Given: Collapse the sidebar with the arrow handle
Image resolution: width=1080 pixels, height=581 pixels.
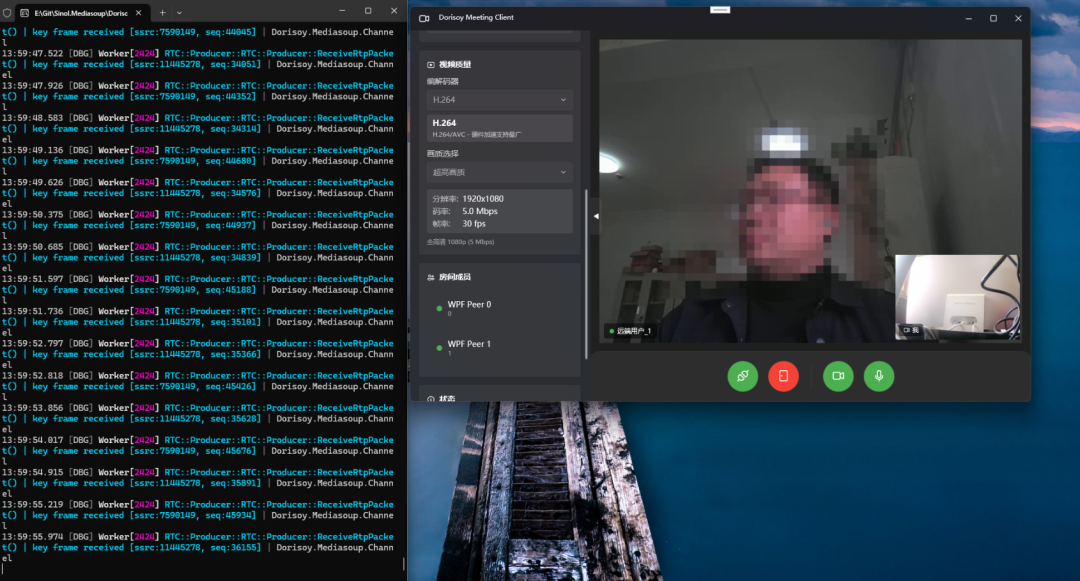Looking at the screenshot, I should point(596,216).
